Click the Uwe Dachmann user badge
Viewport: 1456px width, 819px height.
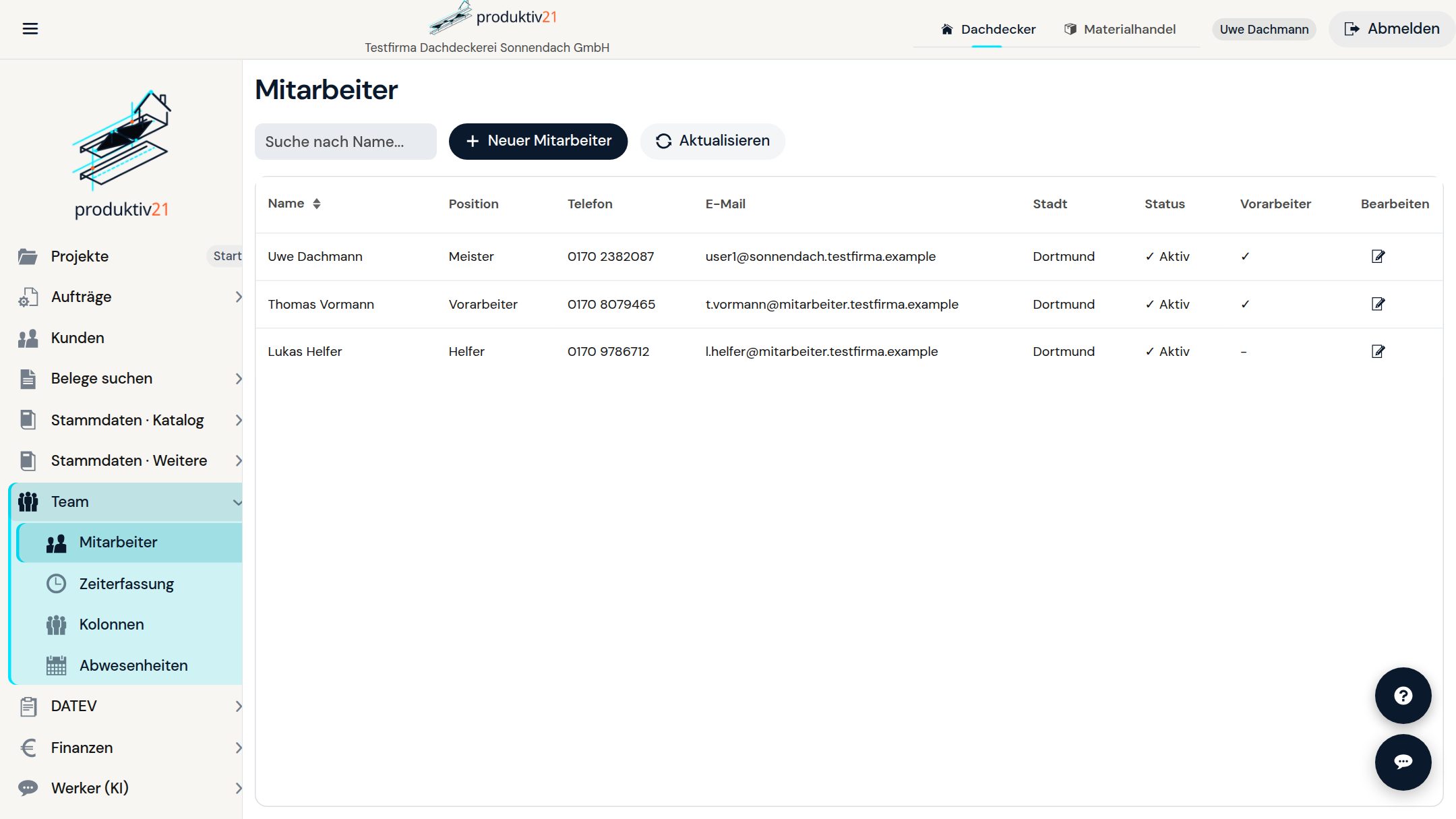pyautogui.click(x=1264, y=29)
